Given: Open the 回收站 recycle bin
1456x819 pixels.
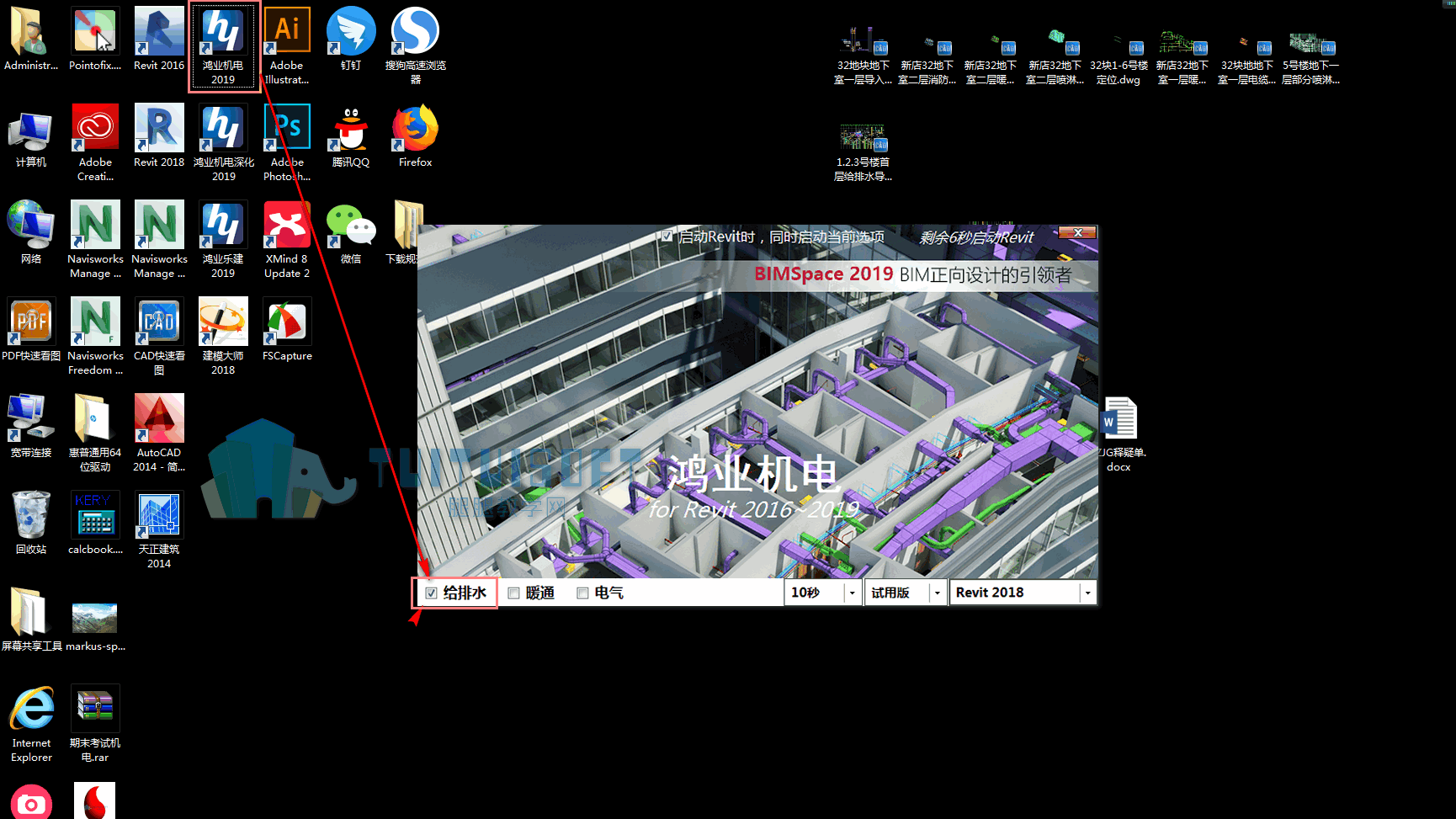Looking at the screenshot, I should pyautogui.click(x=31, y=523).
